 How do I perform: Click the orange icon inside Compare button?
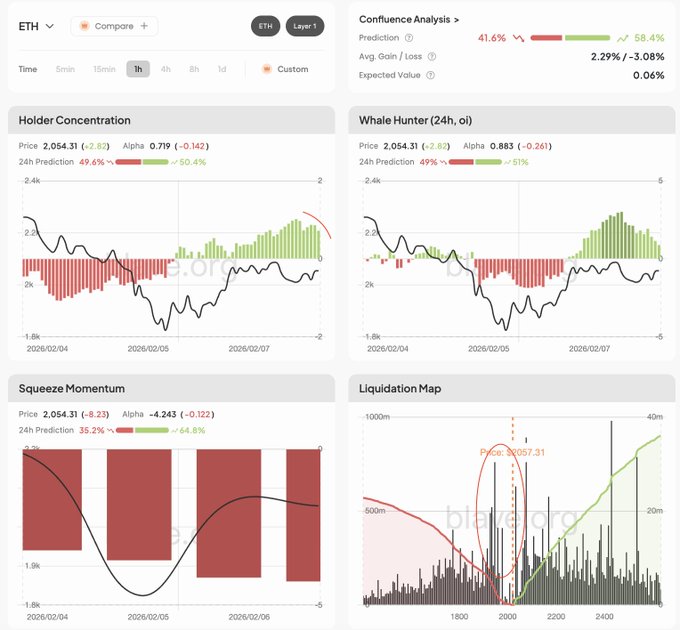tap(84, 26)
